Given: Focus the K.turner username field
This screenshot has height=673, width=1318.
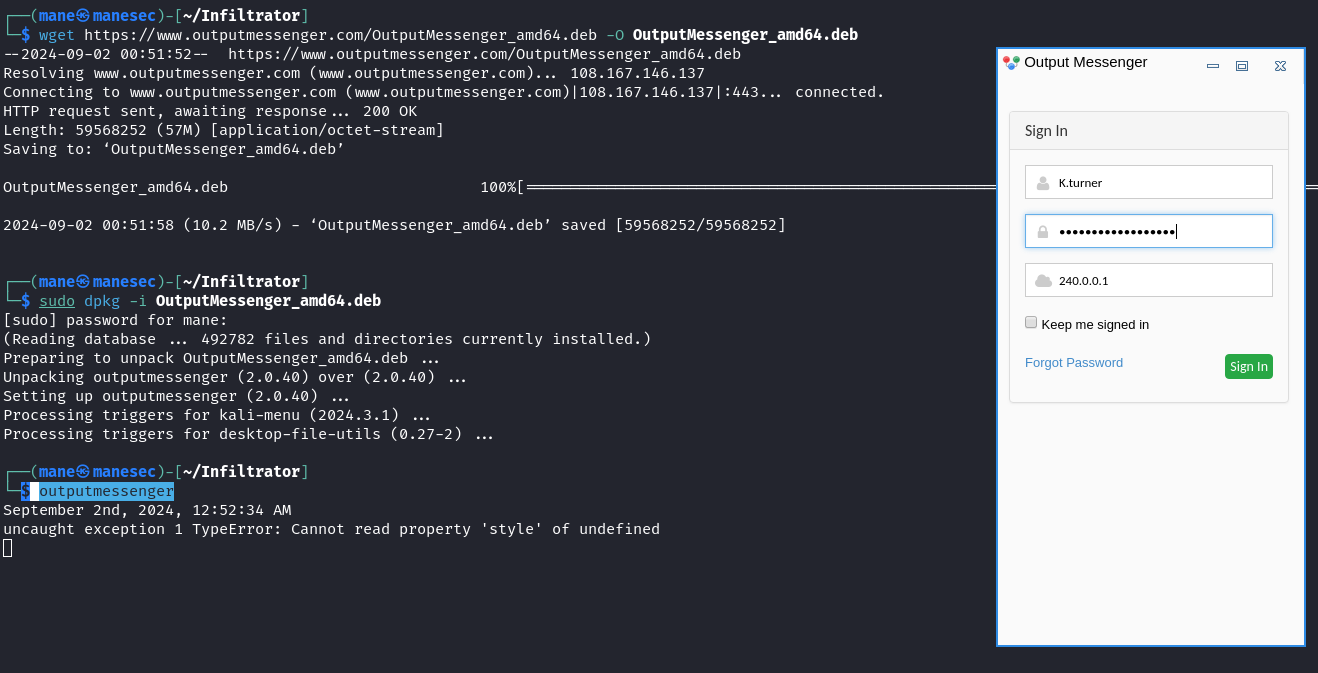Looking at the screenshot, I should [1149, 182].
